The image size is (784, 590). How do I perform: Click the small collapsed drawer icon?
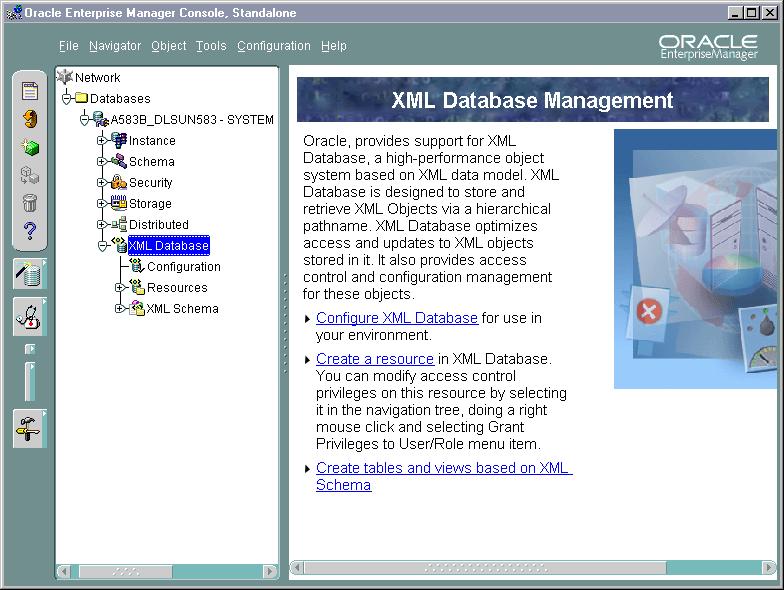pos(30,349)
